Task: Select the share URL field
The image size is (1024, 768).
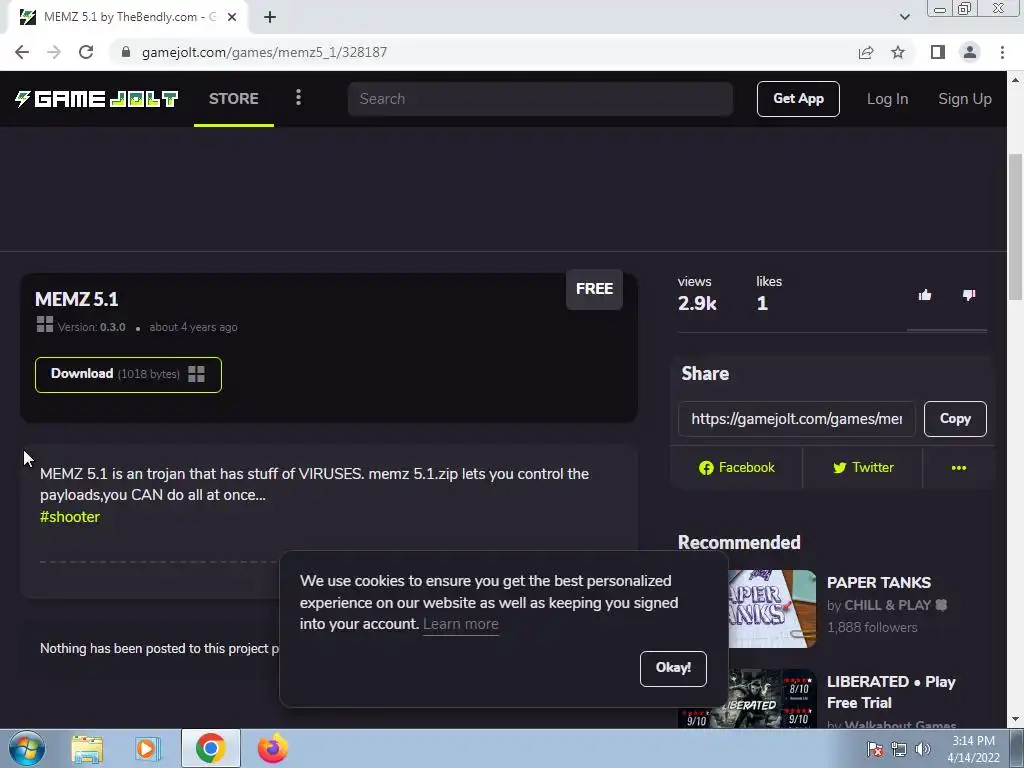Action: click(x=797, y=419)
